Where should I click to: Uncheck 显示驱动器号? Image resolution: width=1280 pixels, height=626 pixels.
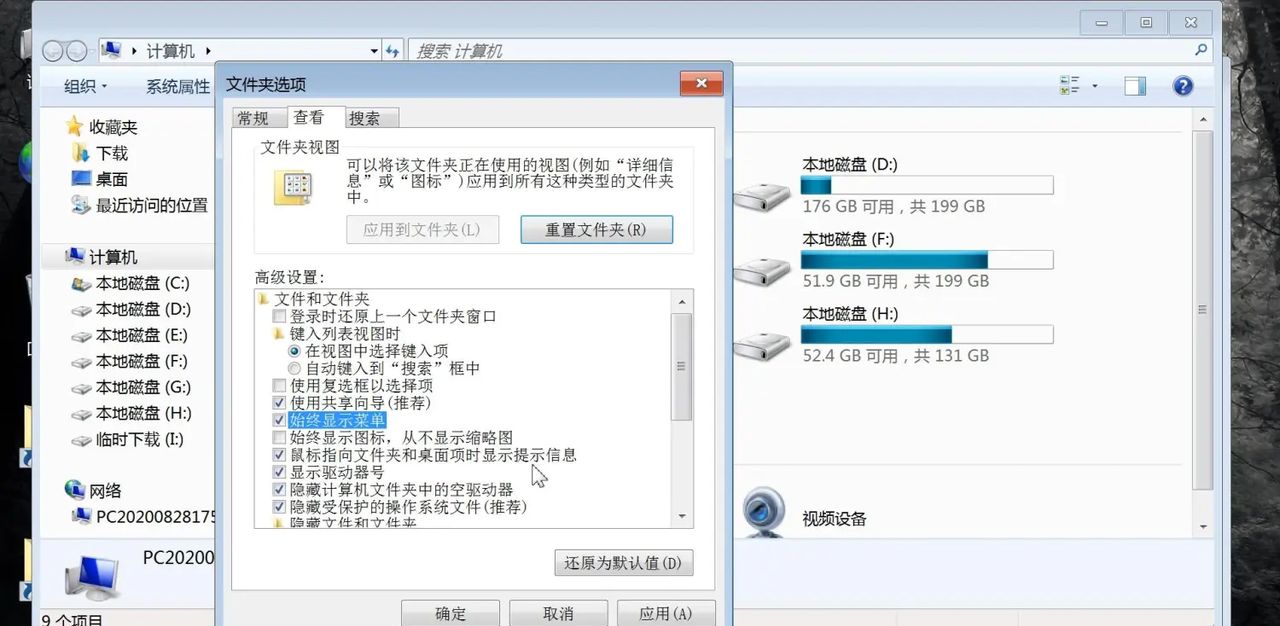[x=278, y=472]
